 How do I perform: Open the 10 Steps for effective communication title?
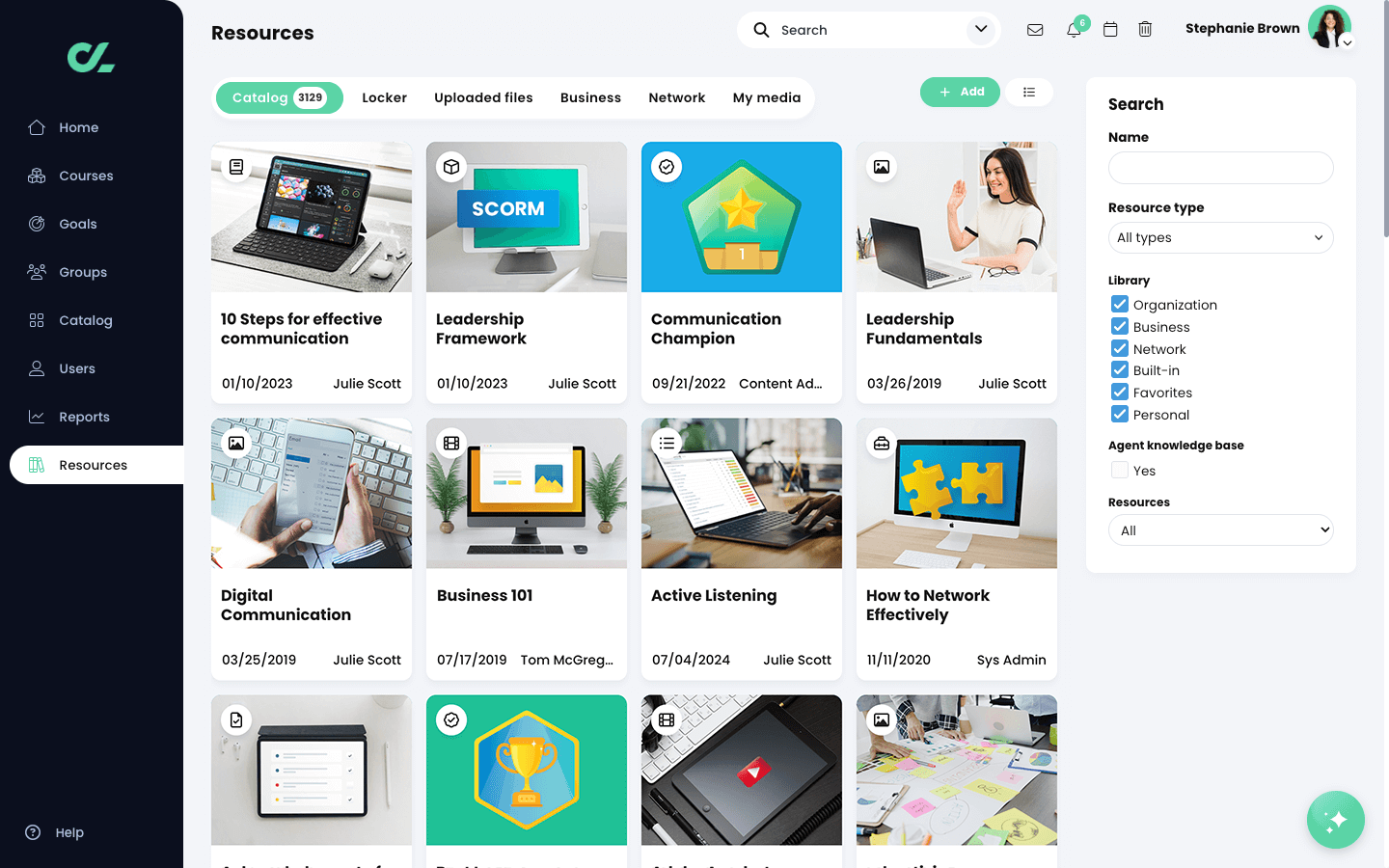[x=301, y=329]
